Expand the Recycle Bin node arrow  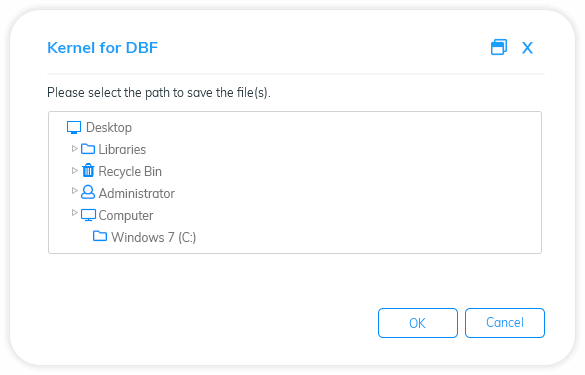pyautogui.click(x=74, y=171)
